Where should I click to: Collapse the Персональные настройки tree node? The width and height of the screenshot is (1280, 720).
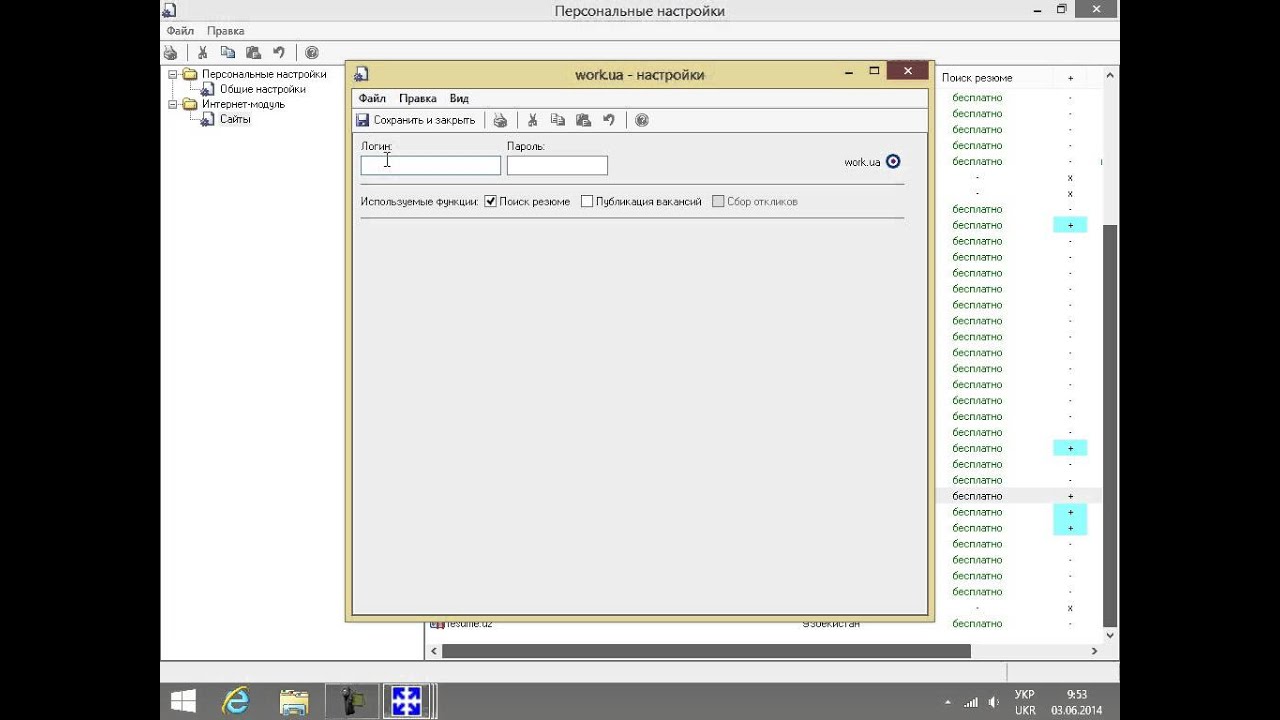click(172, 74)
